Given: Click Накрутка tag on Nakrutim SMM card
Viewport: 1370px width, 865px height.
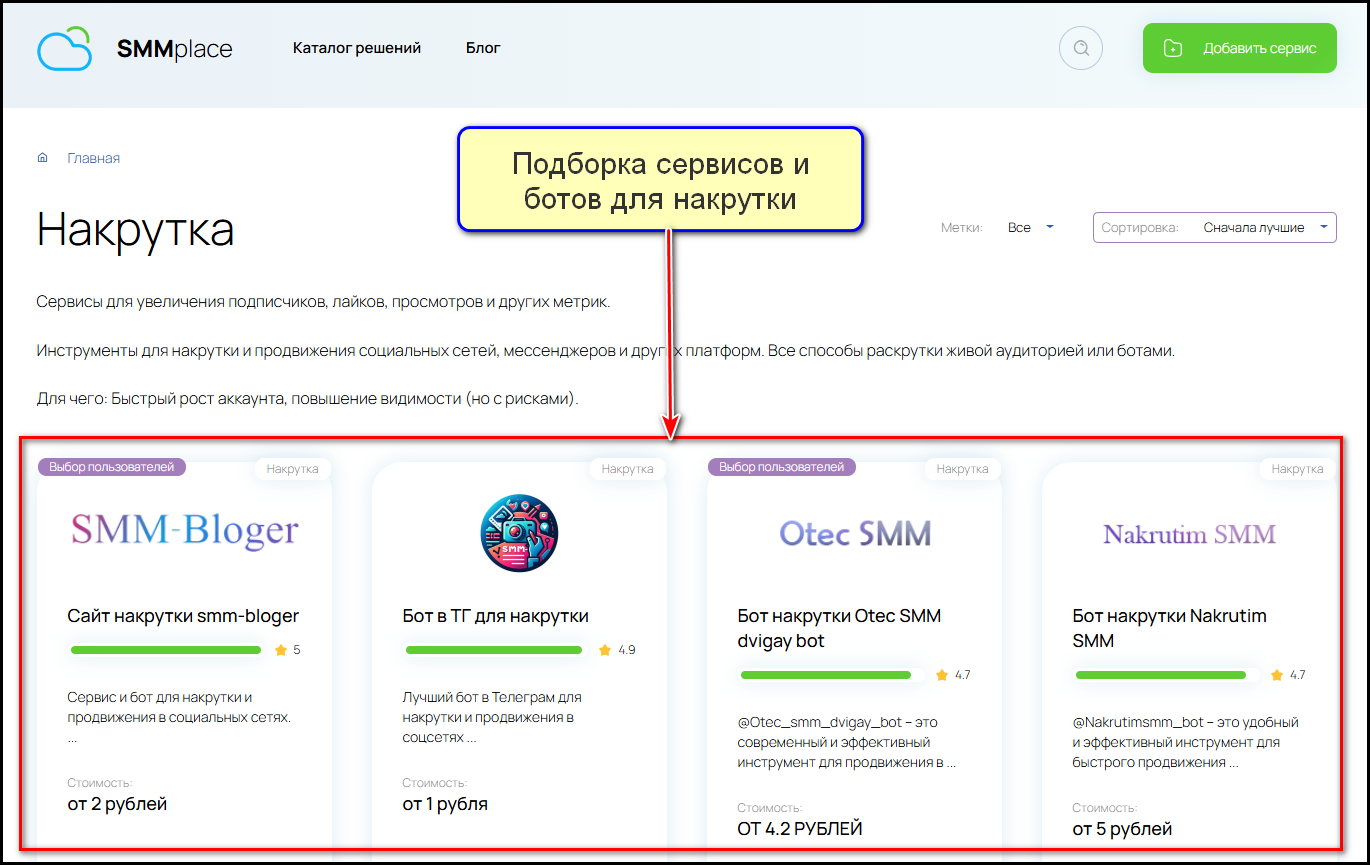Looking at the screenshot, I should point(1297,469).
